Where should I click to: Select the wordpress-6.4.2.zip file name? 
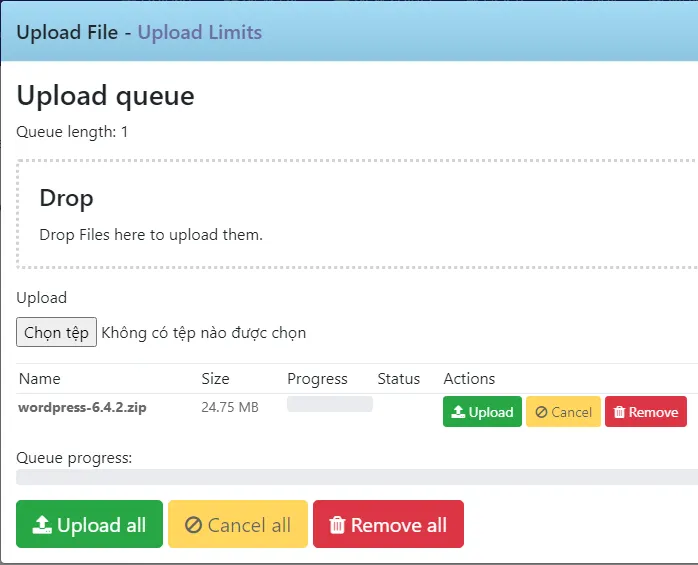(82, 408)
